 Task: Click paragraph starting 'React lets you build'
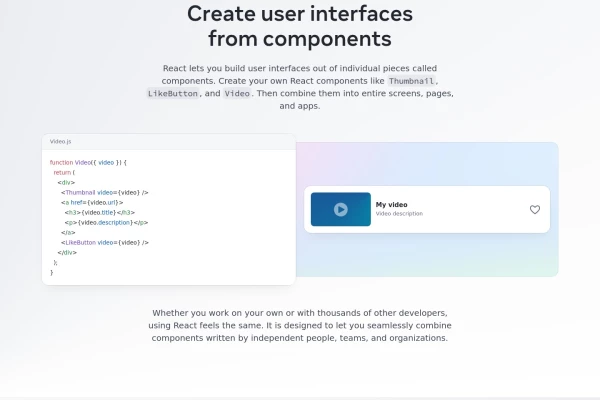click(300, 87)
